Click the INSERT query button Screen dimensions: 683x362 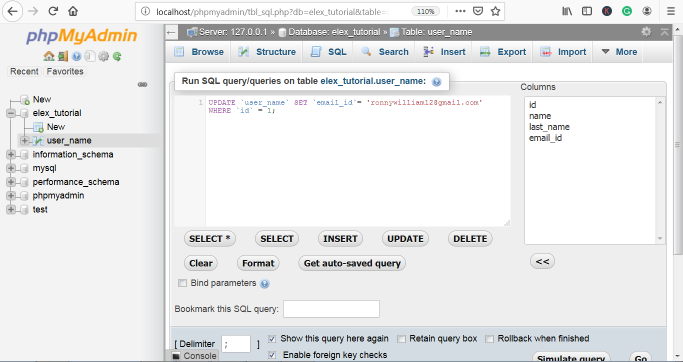coord(340,239)
